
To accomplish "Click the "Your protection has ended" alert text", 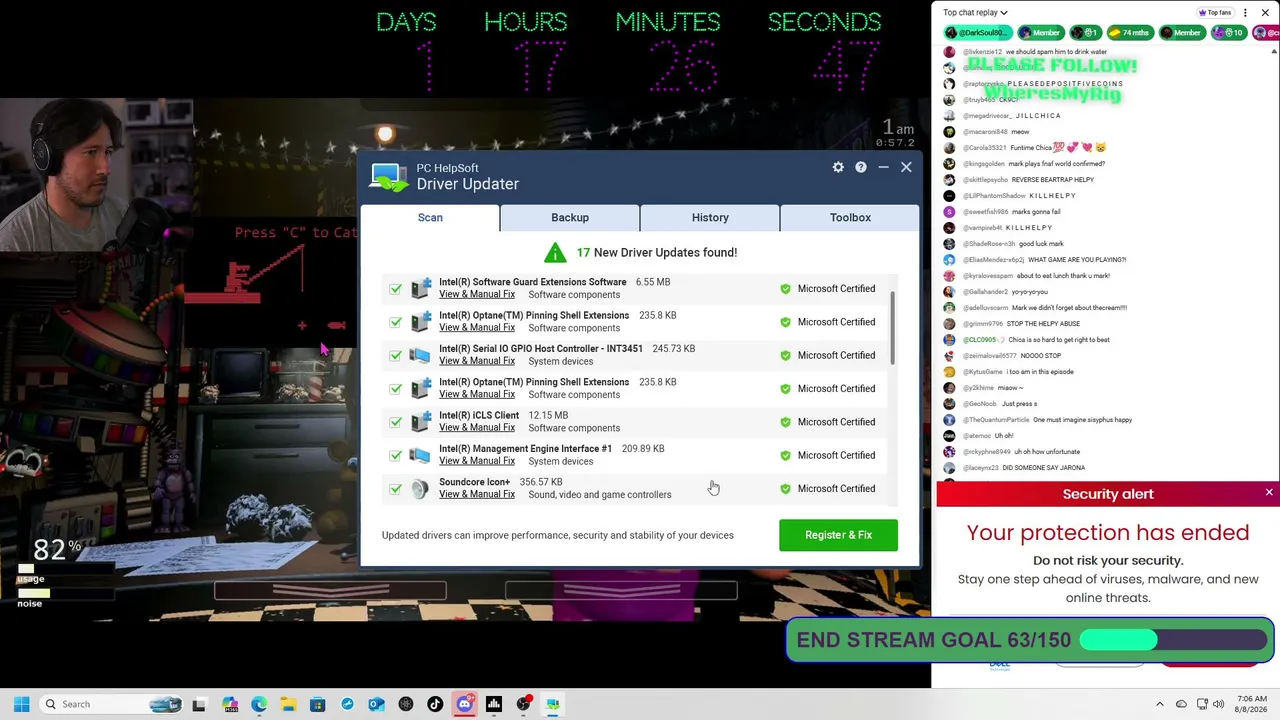I will pyautogui.click(x=1108, y=533).
